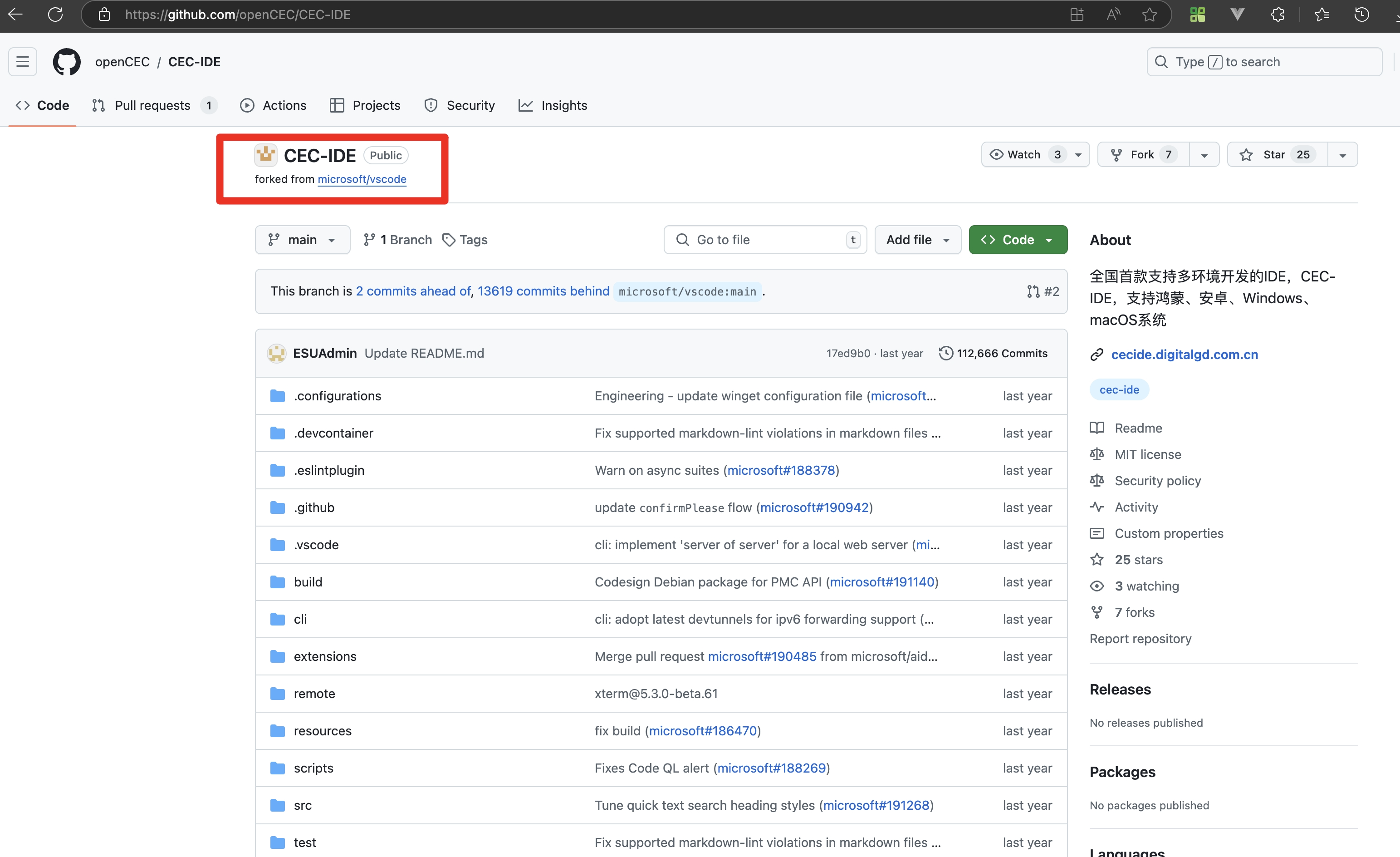1400x857 pixels.
Task: Click the src folder icon
Action: (277, 805)
